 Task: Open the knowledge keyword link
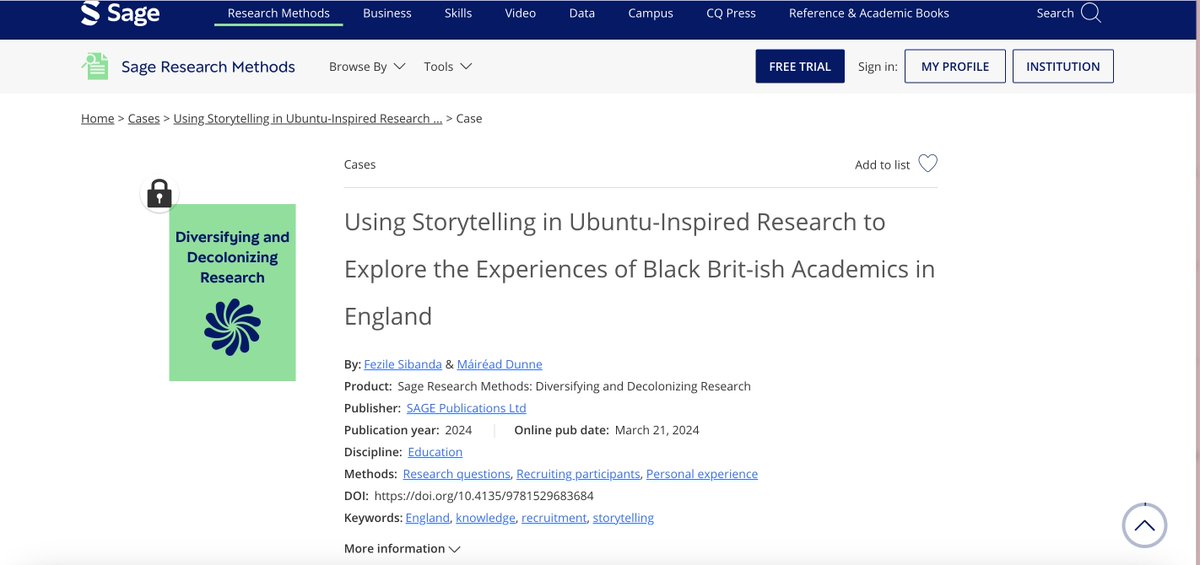tap(486, 518)
